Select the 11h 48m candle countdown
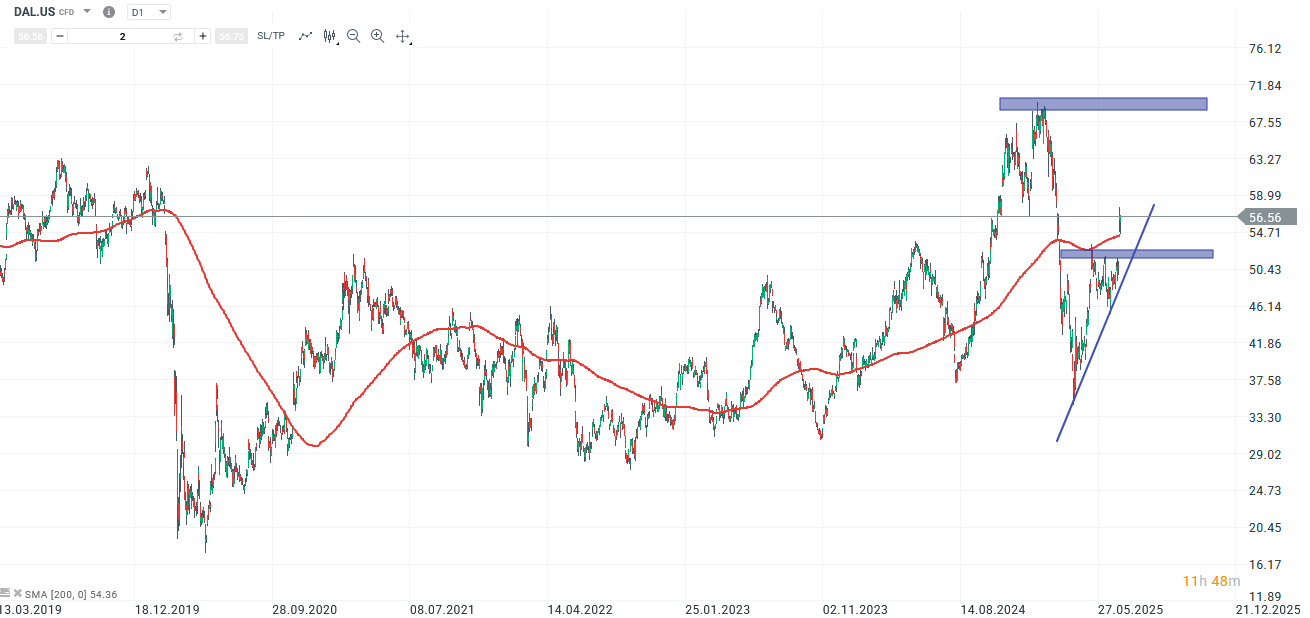Screen dimensions: 1310x618 (x=1211, y=581)
